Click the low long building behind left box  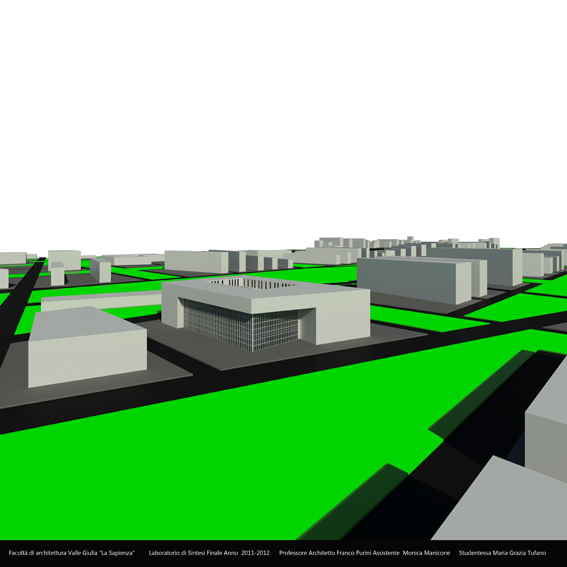(x=101, y=301)
